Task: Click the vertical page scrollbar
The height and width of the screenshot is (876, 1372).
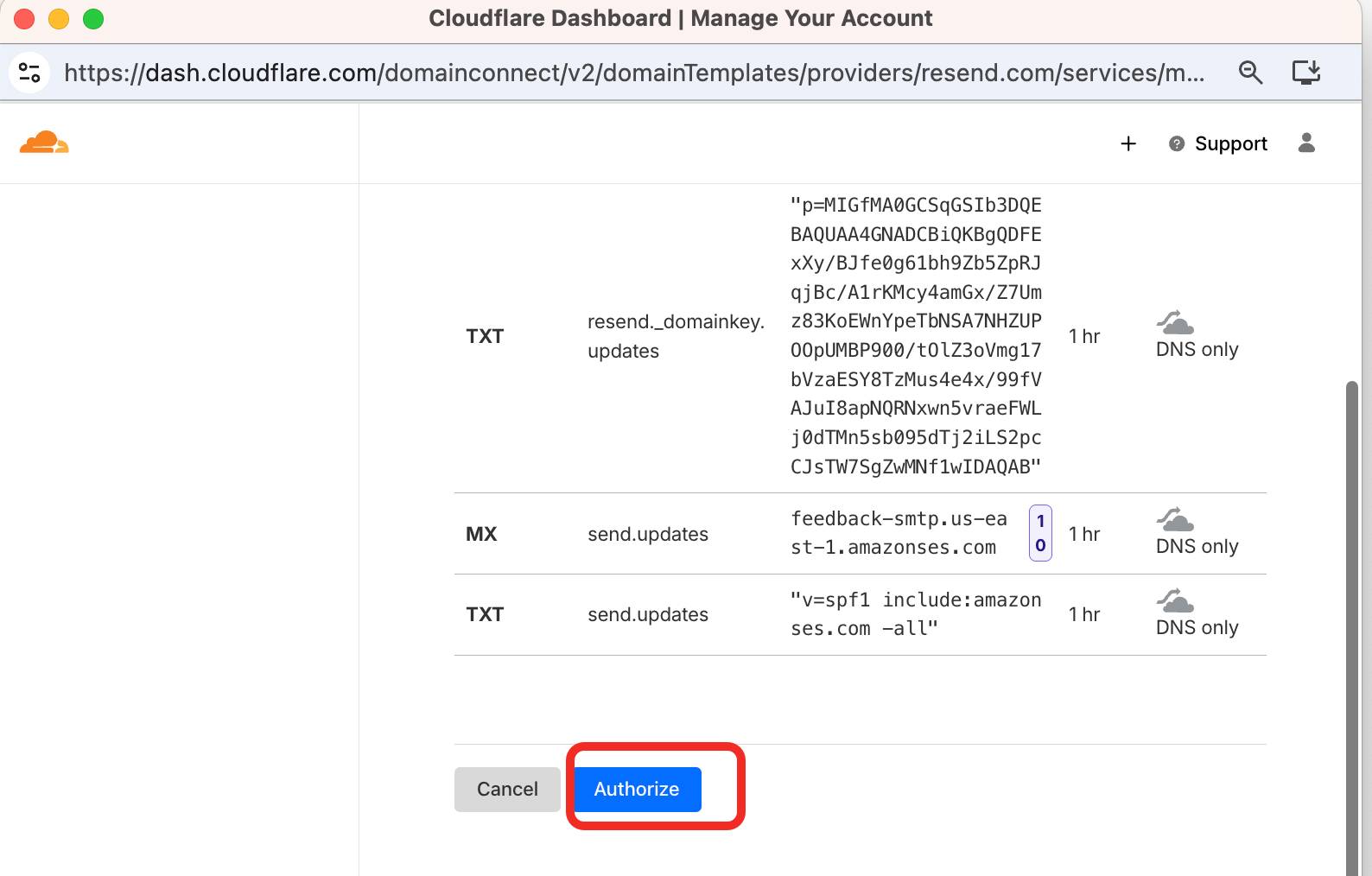Action: [x=1352, y=622]
